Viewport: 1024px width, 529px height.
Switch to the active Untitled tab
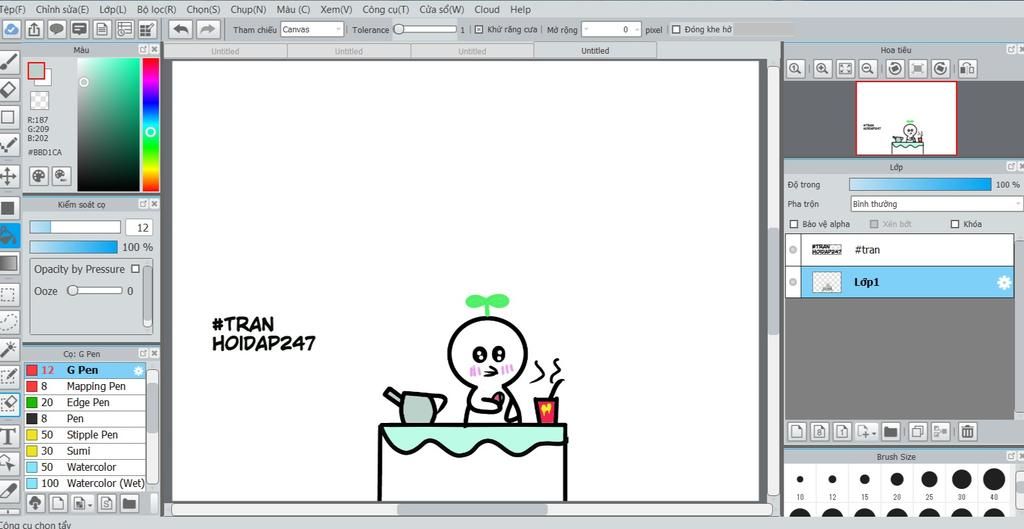click(595, 50)
